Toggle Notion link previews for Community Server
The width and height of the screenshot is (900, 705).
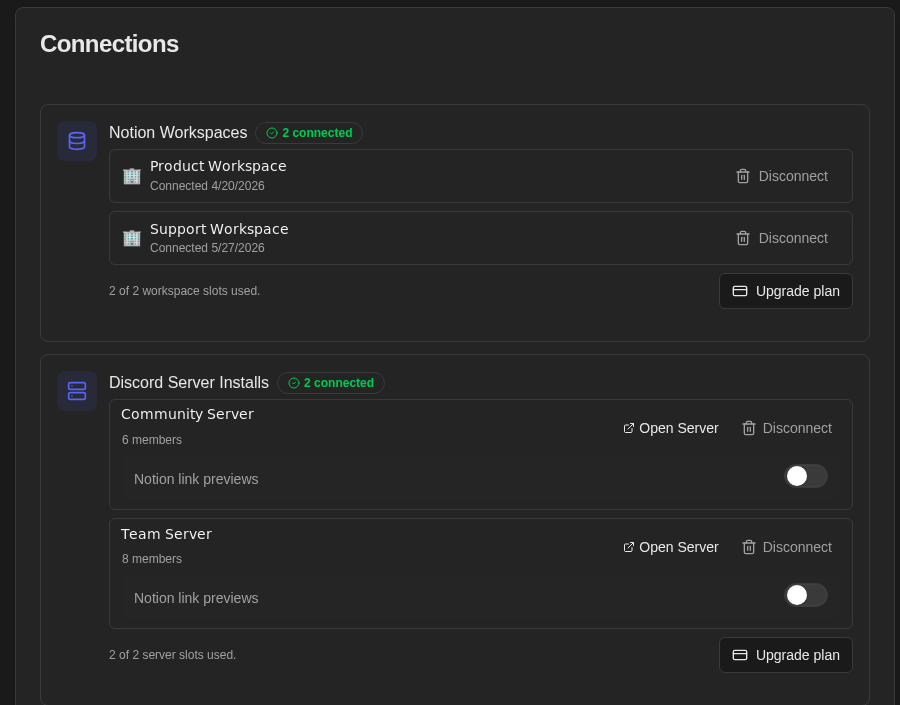tap(806, 476)
